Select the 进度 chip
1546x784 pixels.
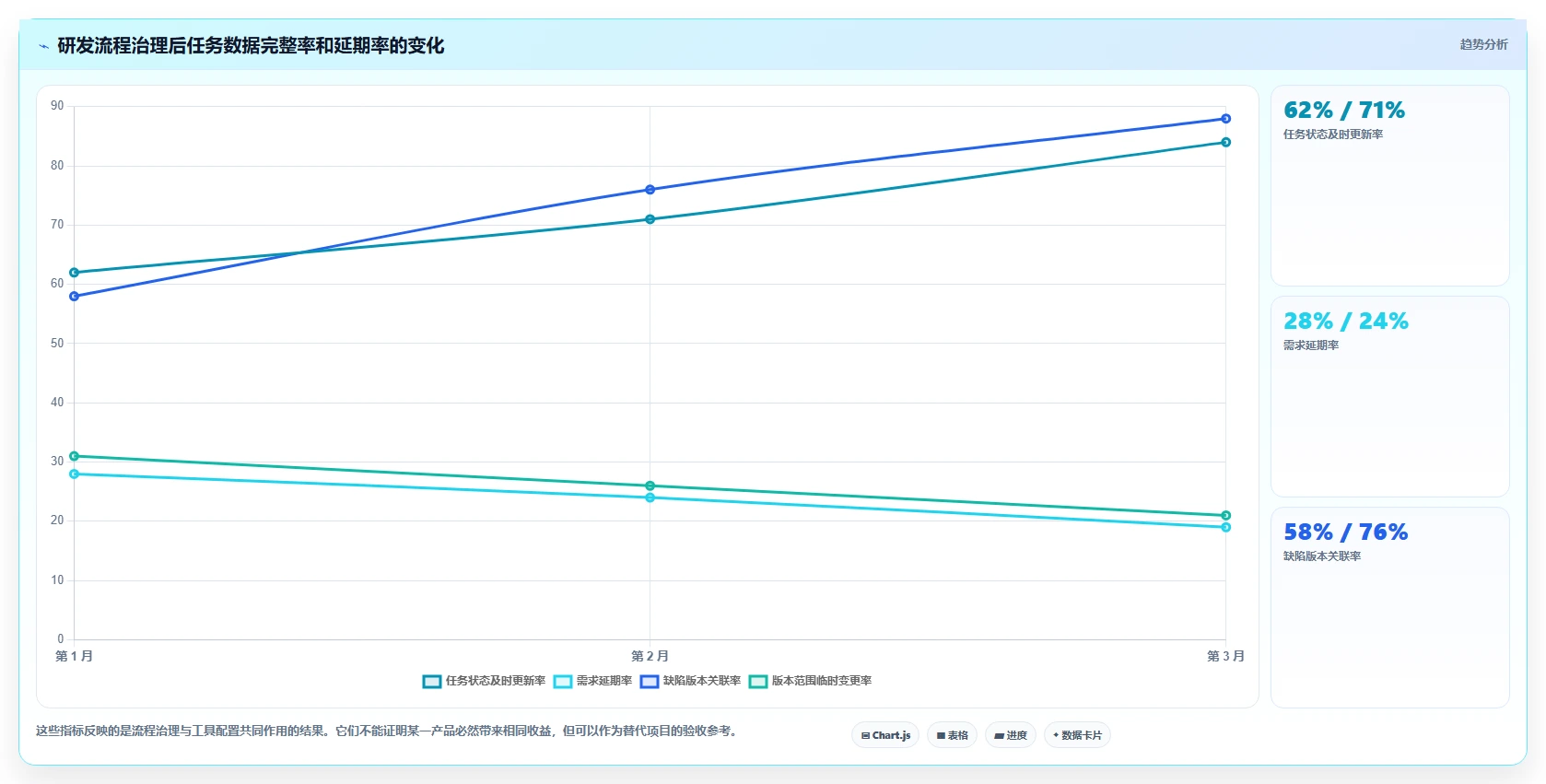[1011, 735]
